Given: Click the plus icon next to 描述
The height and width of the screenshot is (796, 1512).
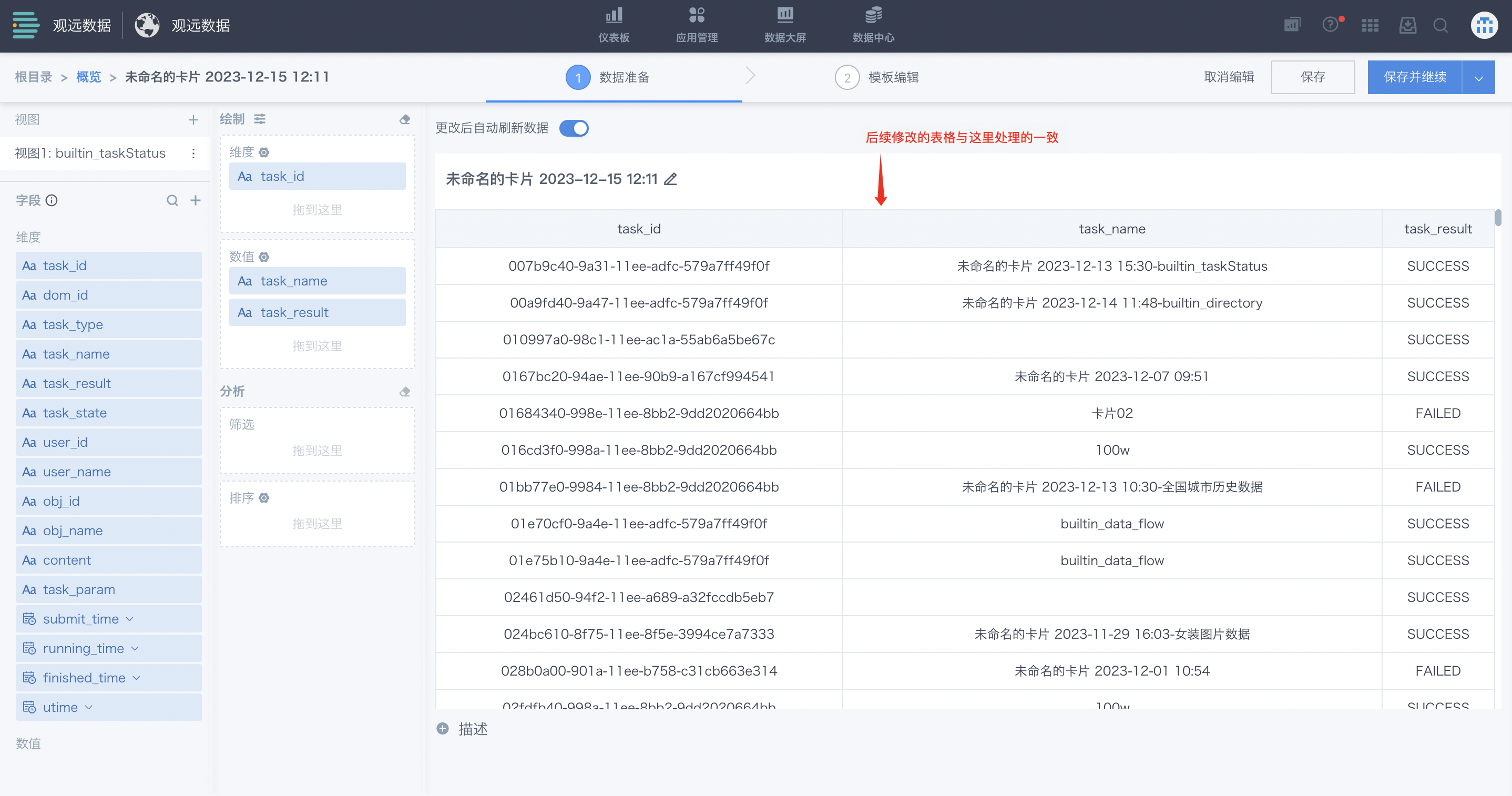Looking at the screenshot, I should pos(443,729).
